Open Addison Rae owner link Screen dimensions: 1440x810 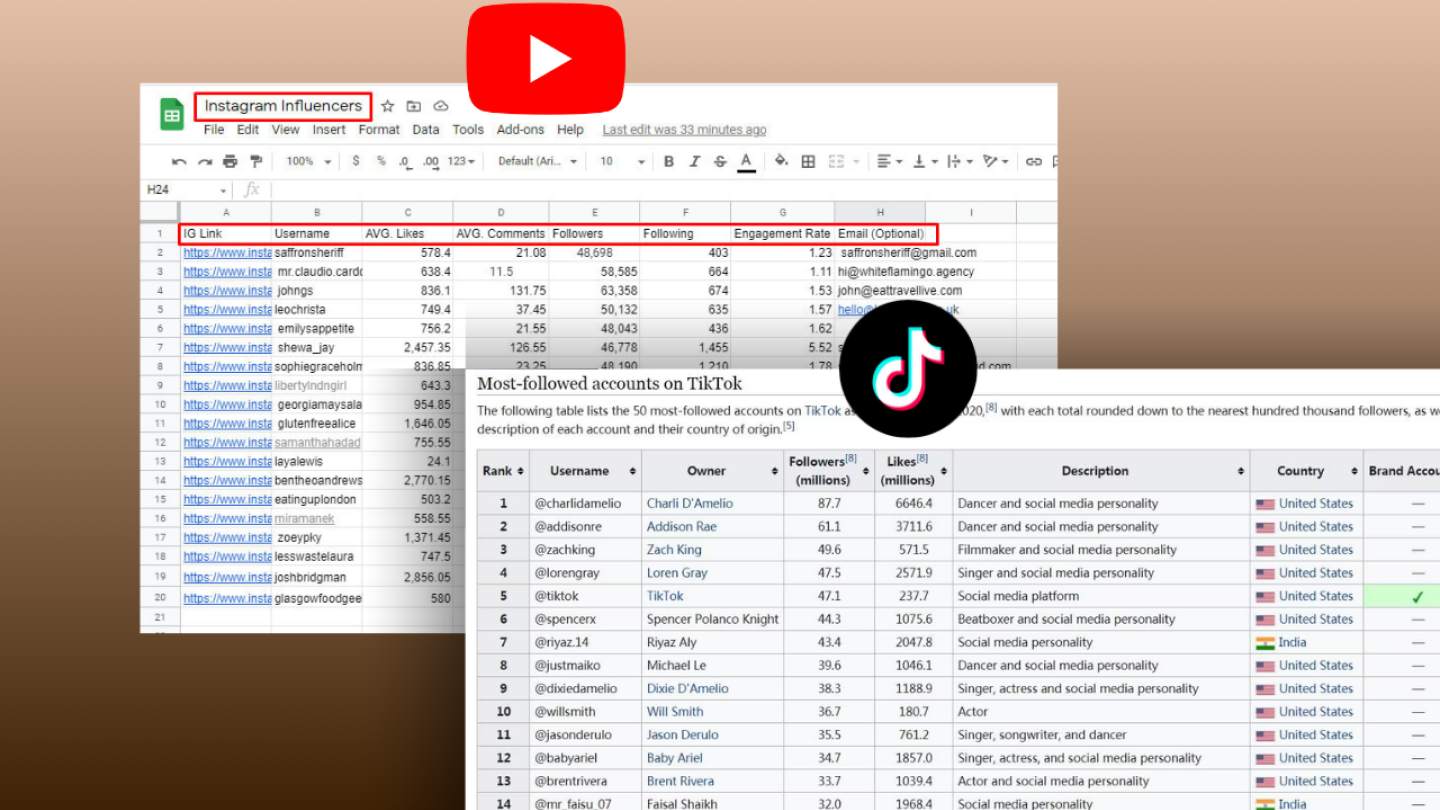click(682, 526)
